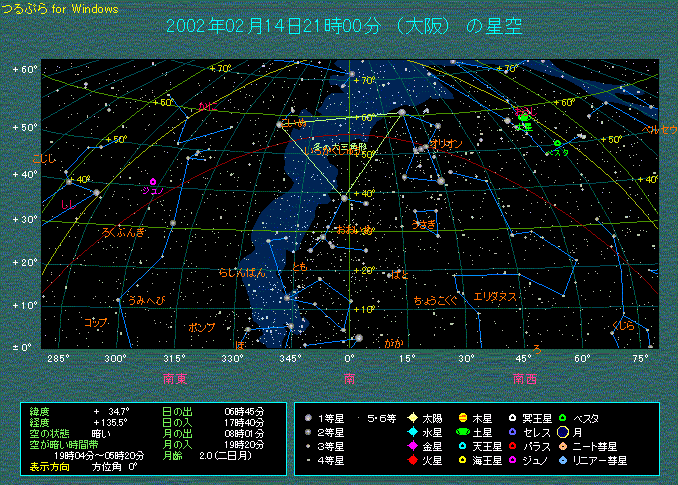The image size is (678, 485).
Task: Click the Orion (オリオン) constellation label
Action: [x=446, y=144]
